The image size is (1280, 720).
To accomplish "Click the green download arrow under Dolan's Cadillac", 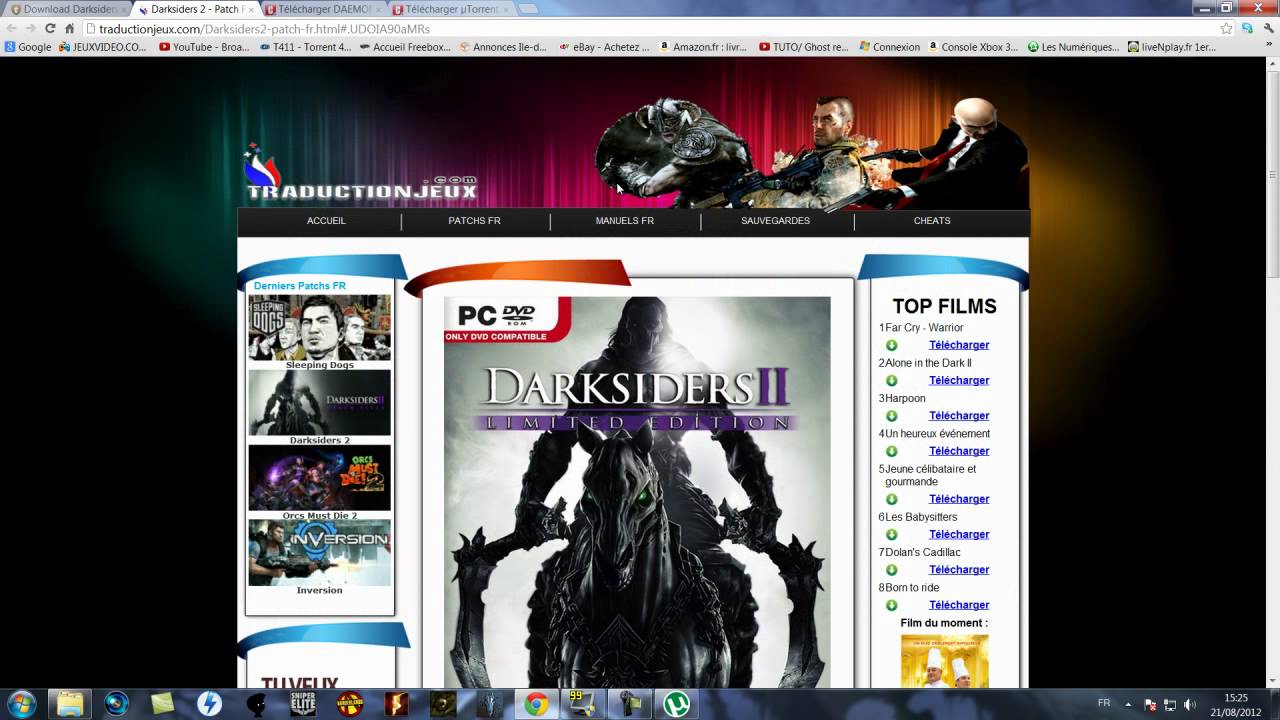I will click(891, 570).
